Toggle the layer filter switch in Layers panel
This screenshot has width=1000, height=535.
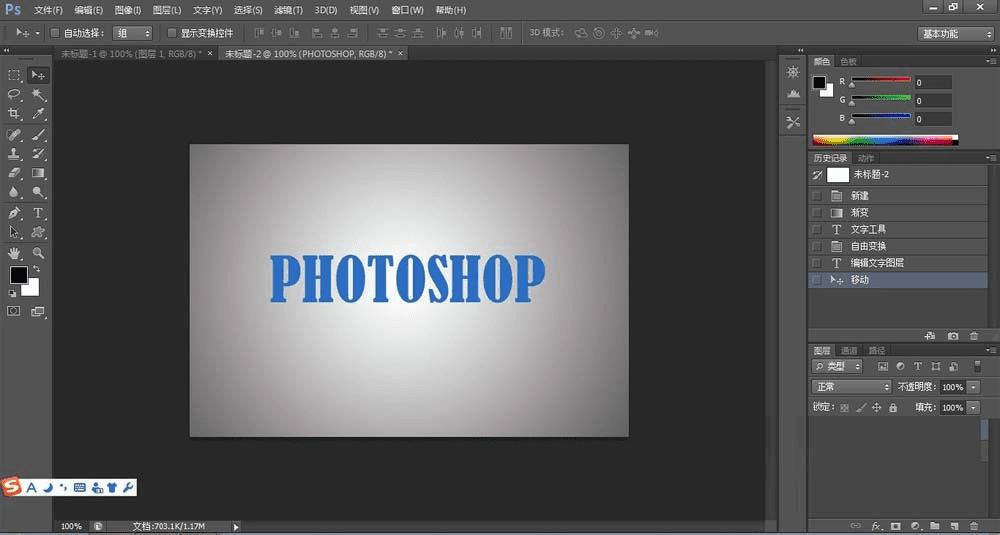[977, 366]
